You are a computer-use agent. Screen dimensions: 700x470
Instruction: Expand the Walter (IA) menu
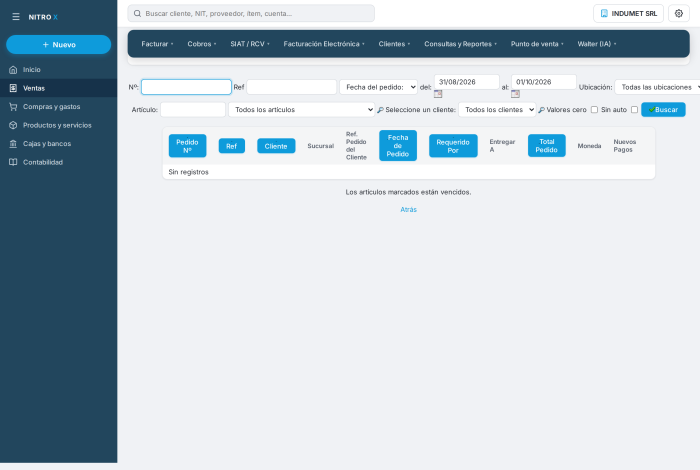coord(597,44)
